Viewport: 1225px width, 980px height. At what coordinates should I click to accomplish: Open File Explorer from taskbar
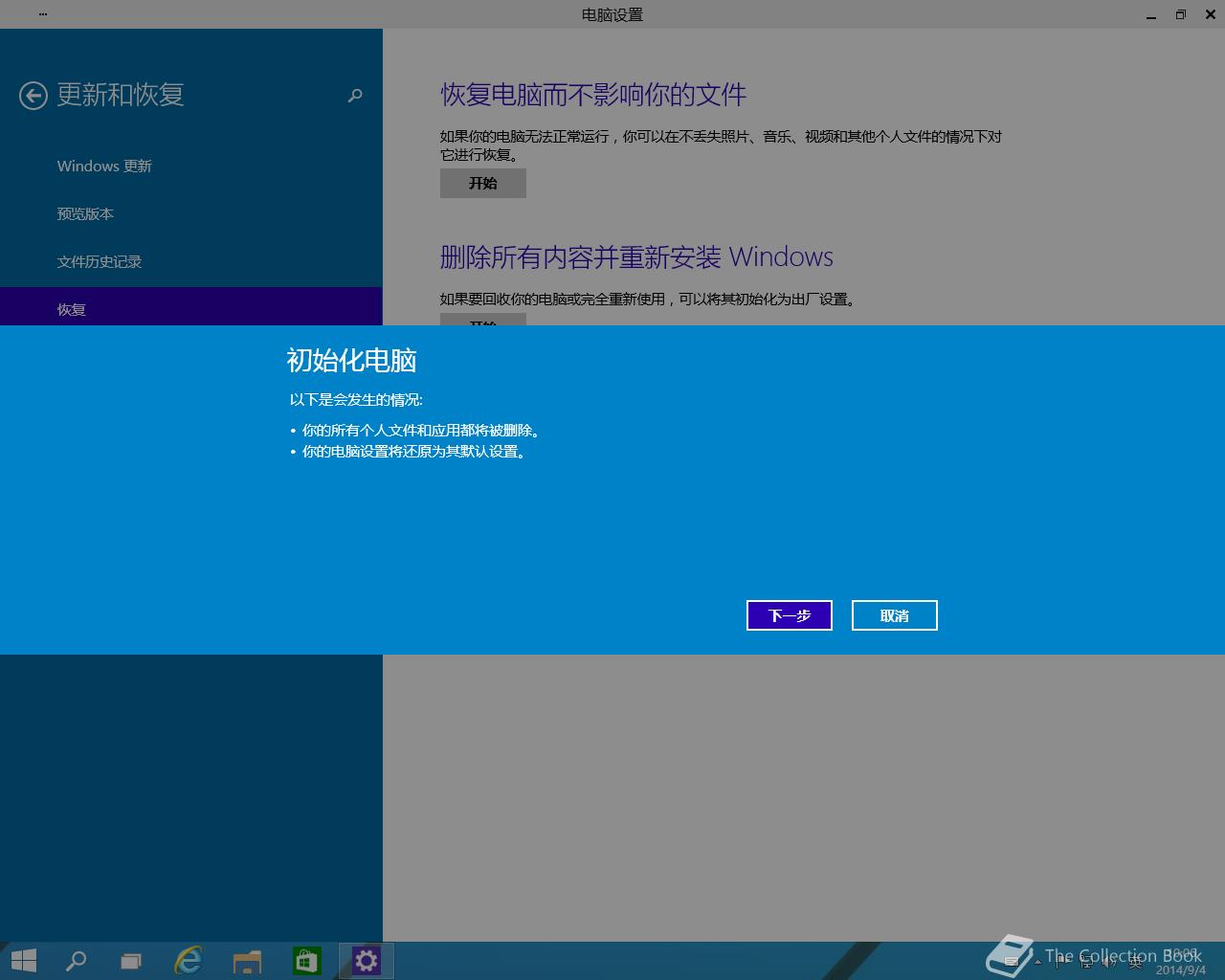pos(248,960)
